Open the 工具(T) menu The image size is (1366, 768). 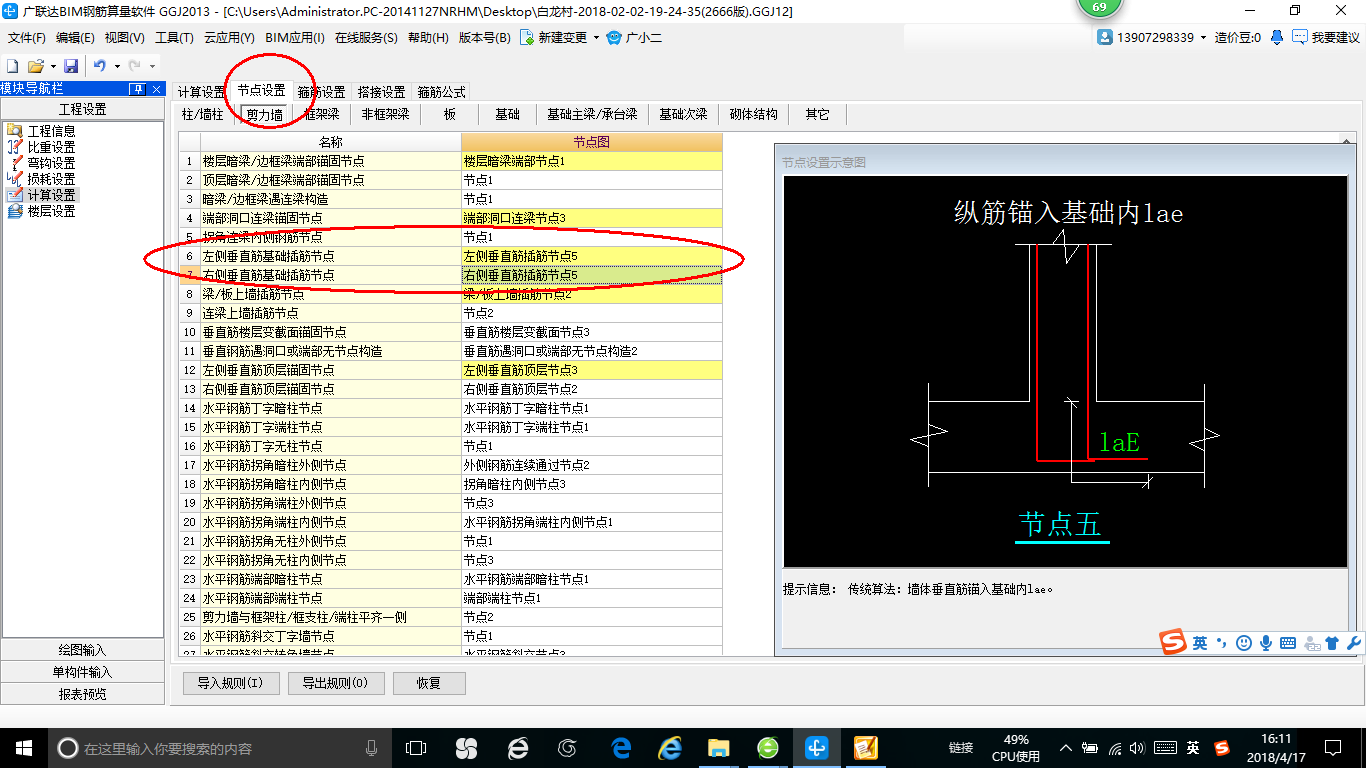[174, 37]
